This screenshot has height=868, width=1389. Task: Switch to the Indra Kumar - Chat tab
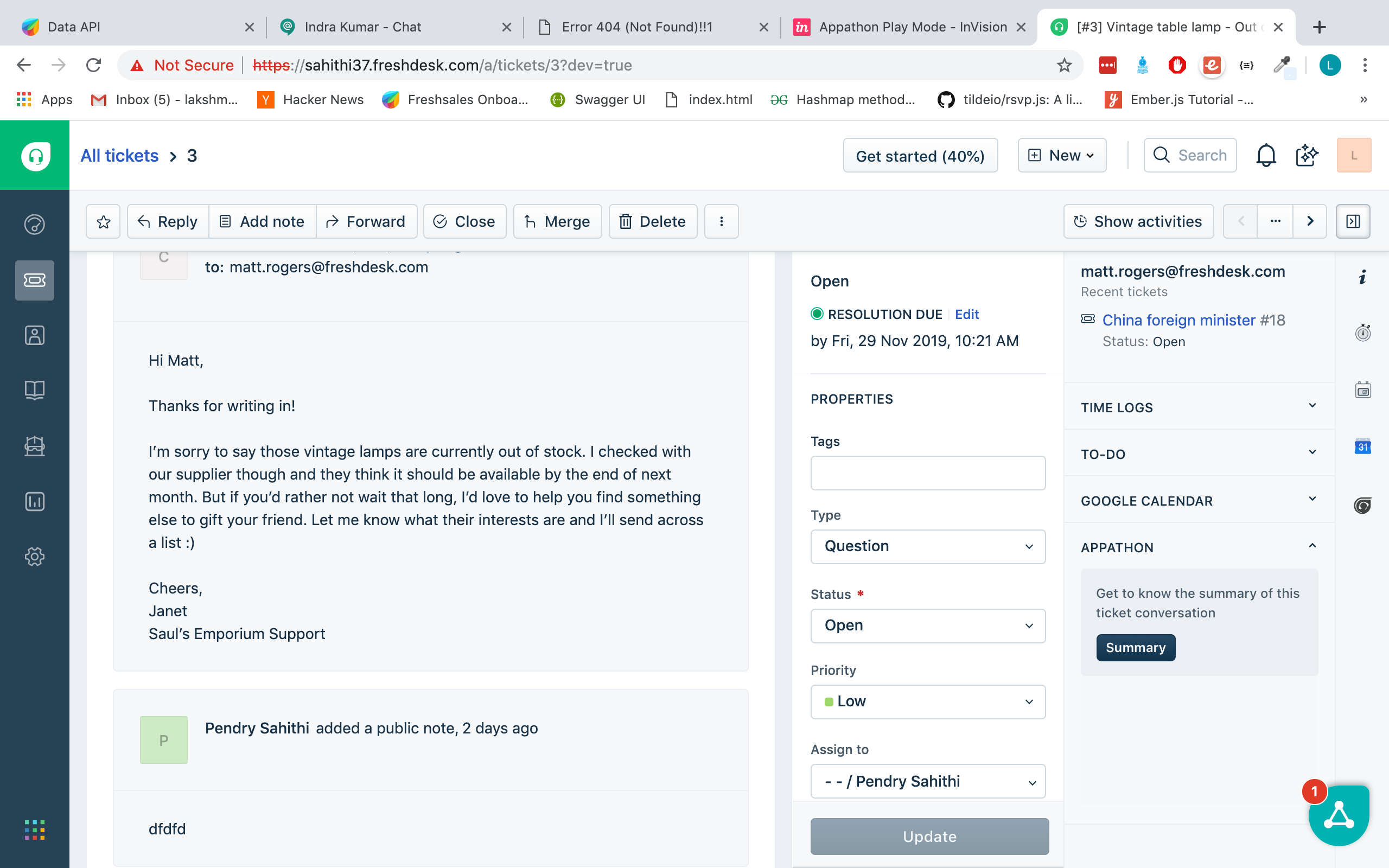(363, 27)
